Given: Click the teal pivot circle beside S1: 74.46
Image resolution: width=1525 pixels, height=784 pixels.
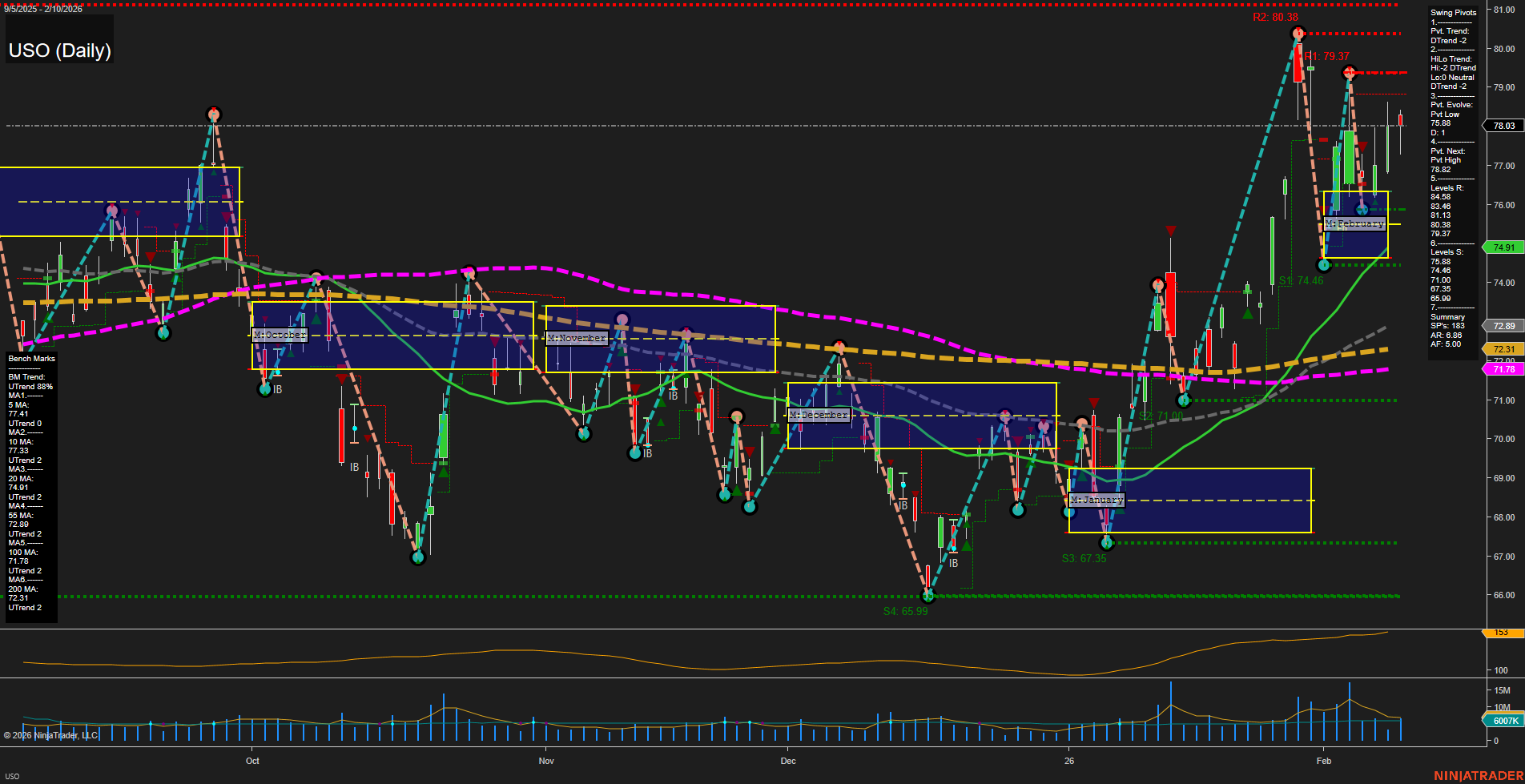Looking at the screenshot, I should pos(1326,263).
